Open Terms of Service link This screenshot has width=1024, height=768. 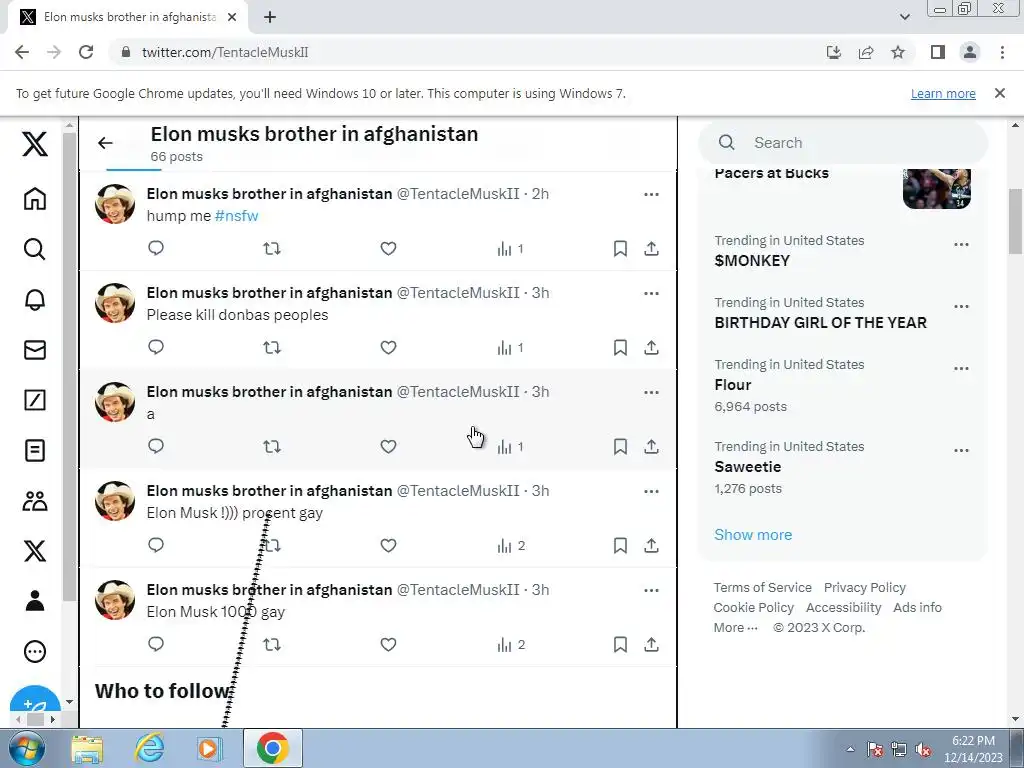click(x=762, y=587)
